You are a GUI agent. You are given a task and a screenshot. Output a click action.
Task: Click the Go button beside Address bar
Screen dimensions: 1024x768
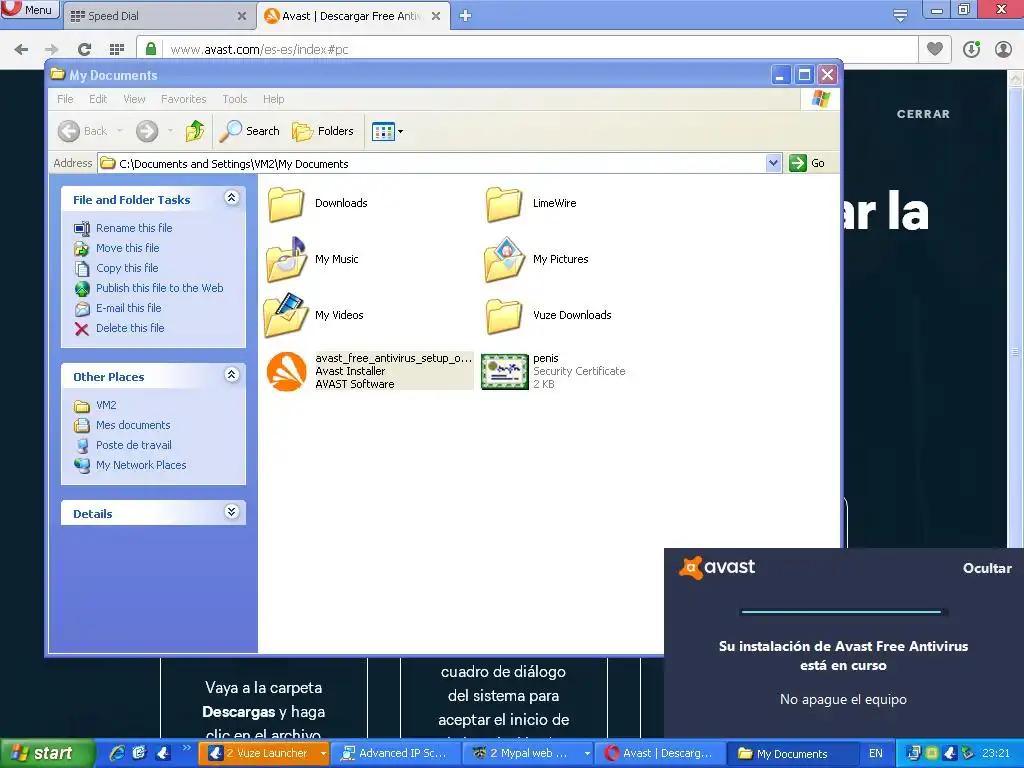tap(808, 163)
